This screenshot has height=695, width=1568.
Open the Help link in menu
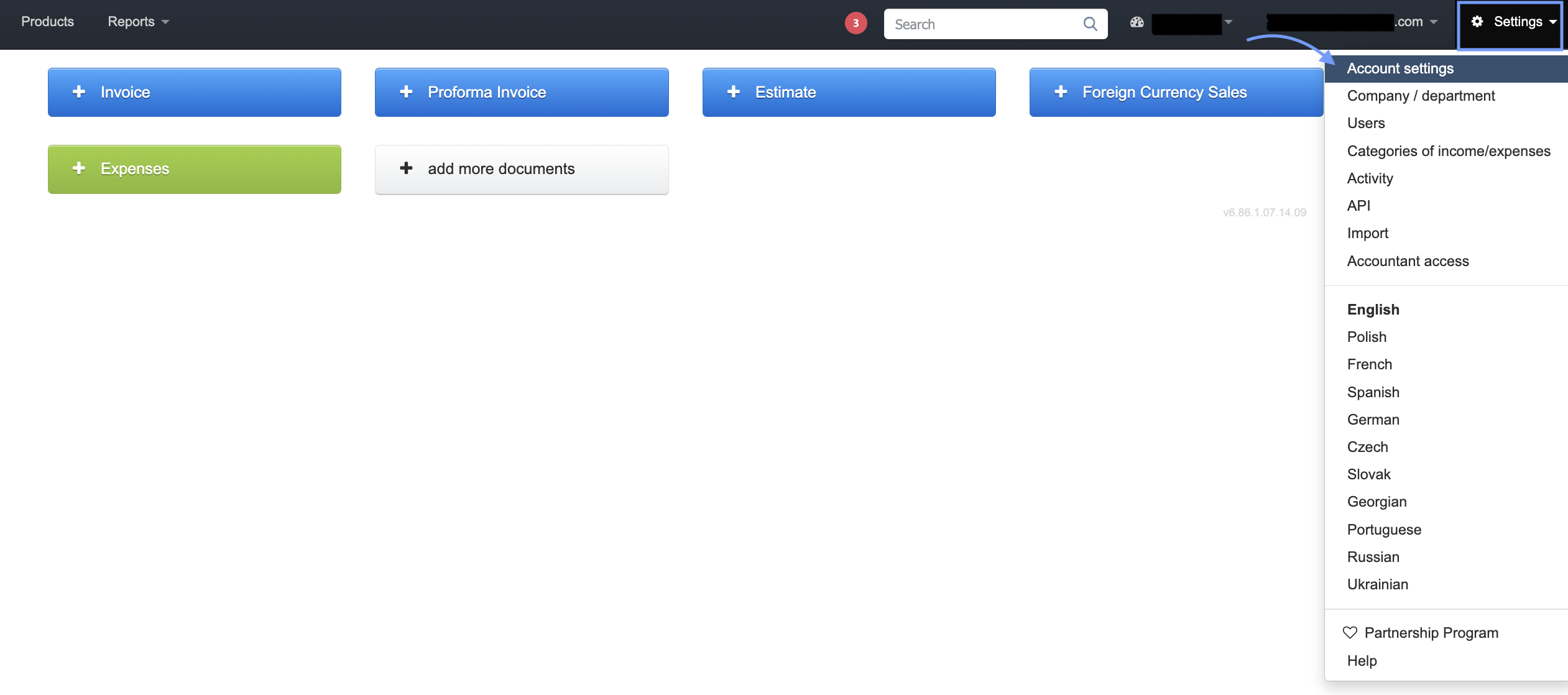[x=1362, y=661]
